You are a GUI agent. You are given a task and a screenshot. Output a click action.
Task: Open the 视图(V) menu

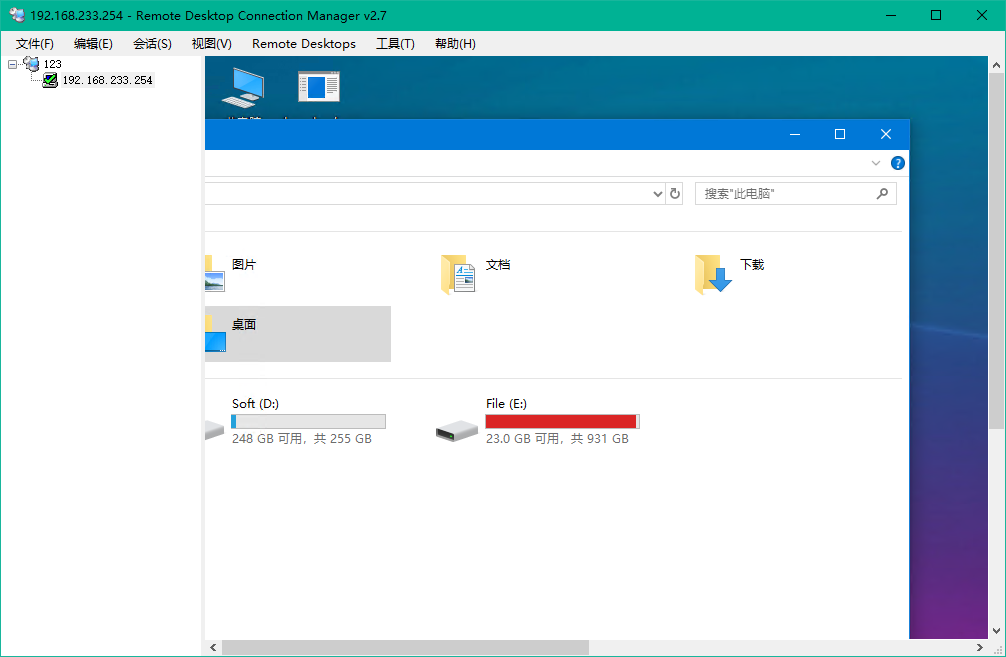click(212, 44)
